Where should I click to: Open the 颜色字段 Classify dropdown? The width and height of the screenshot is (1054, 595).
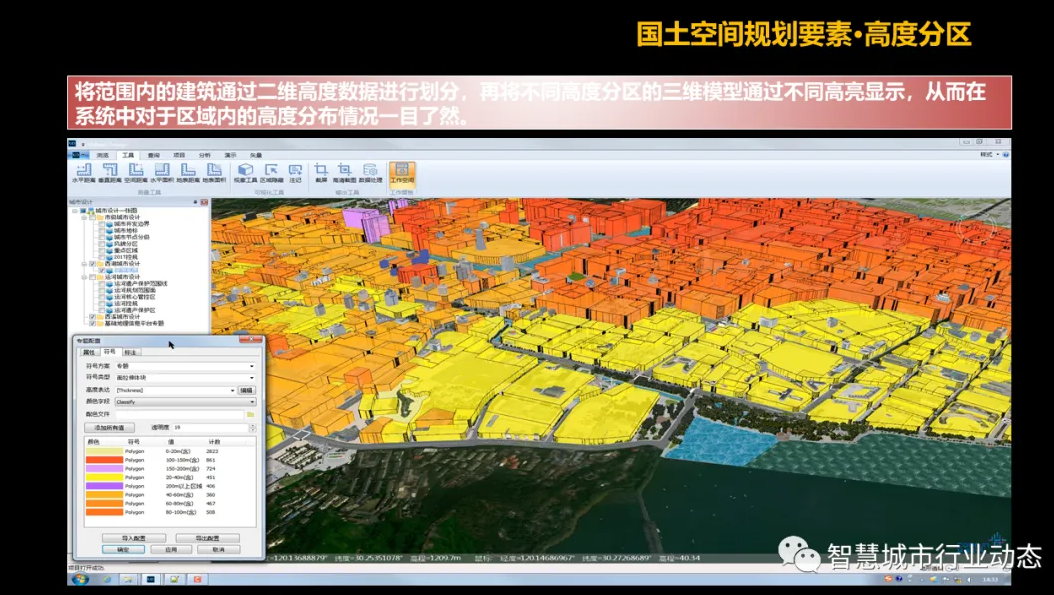tap(185, 402)
